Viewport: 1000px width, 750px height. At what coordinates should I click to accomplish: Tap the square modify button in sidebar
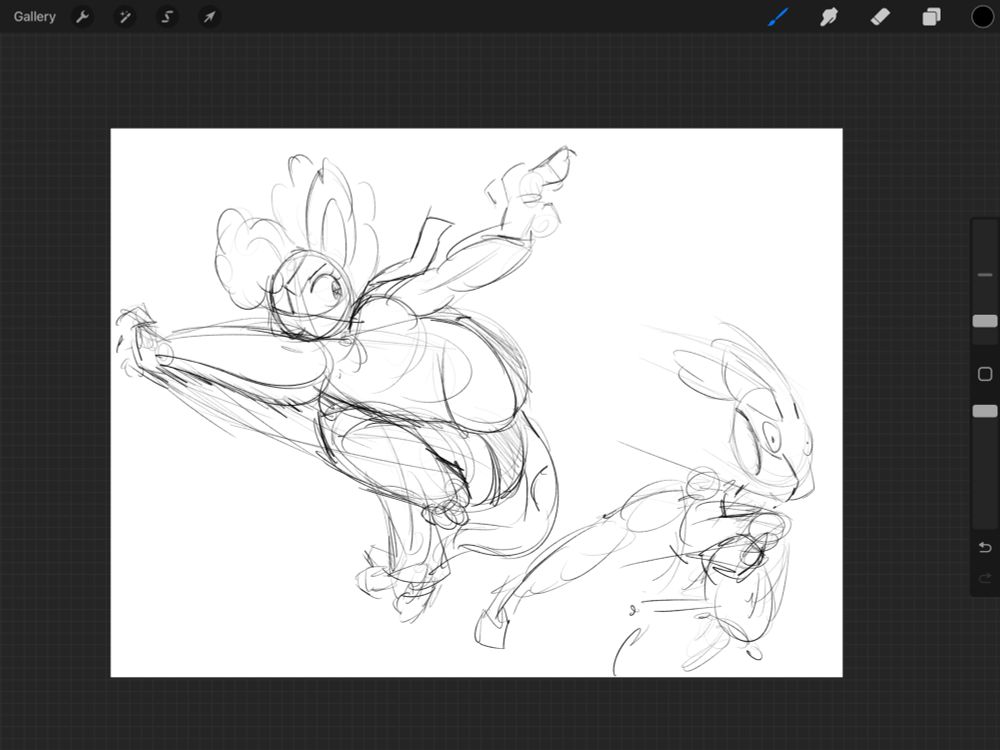coord(985,374)
